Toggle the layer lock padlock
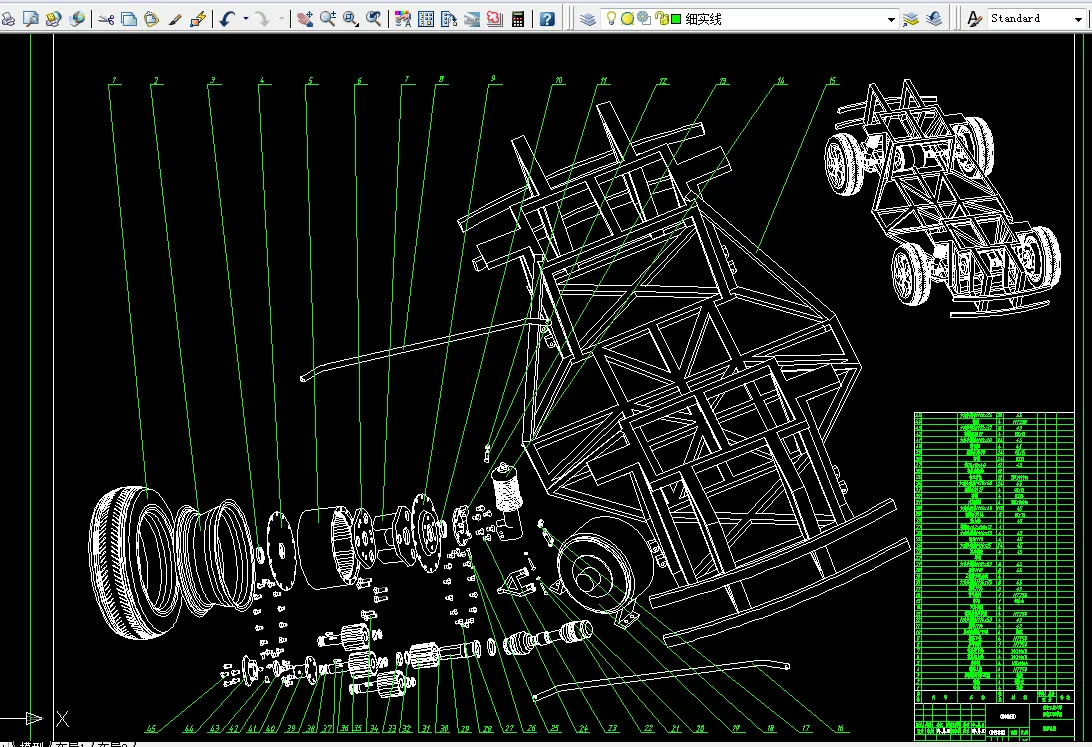Screen dimensions: 1092x747 pos(661,19)
